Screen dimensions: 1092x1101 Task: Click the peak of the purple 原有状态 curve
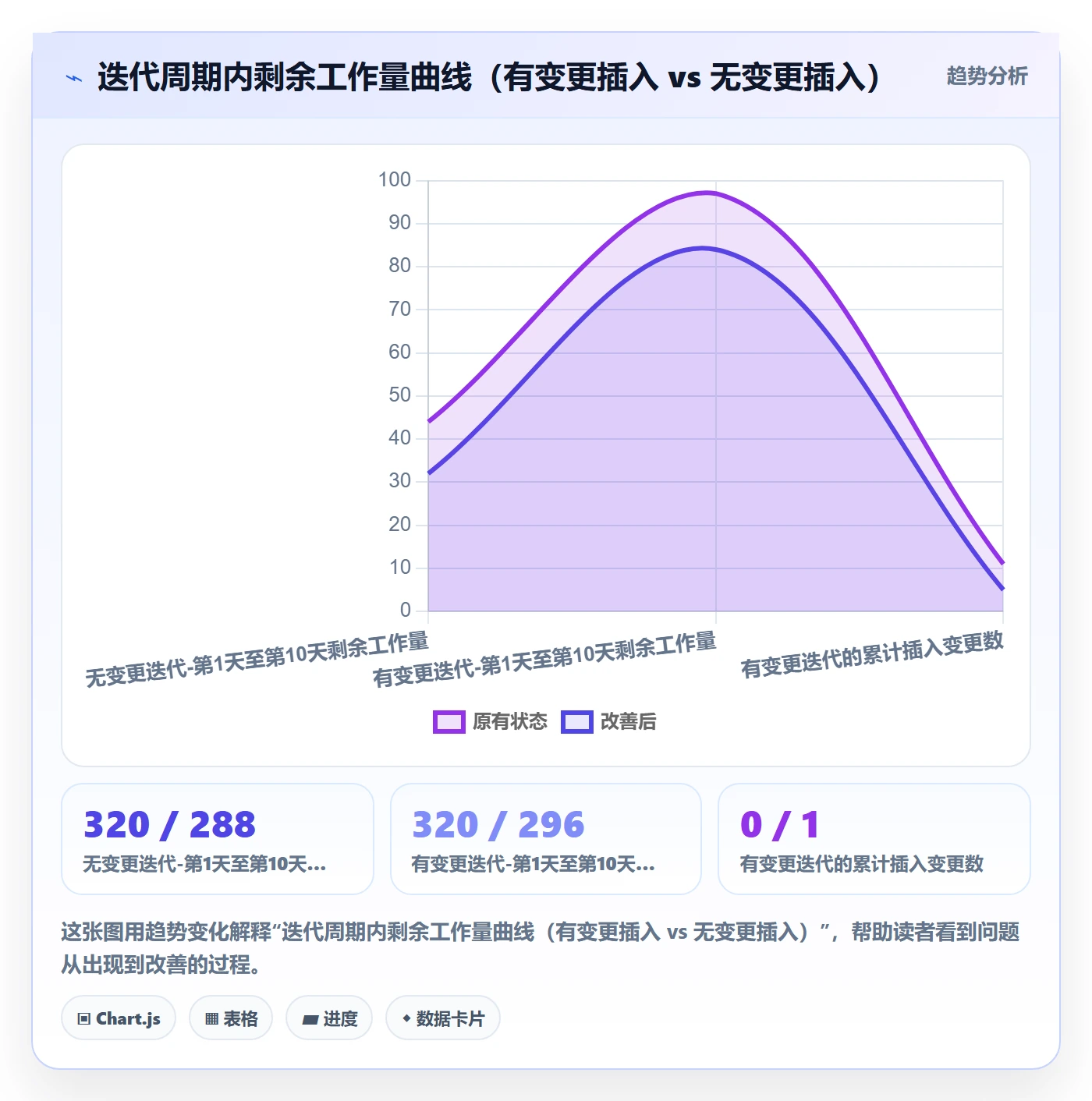pos(707,193)
